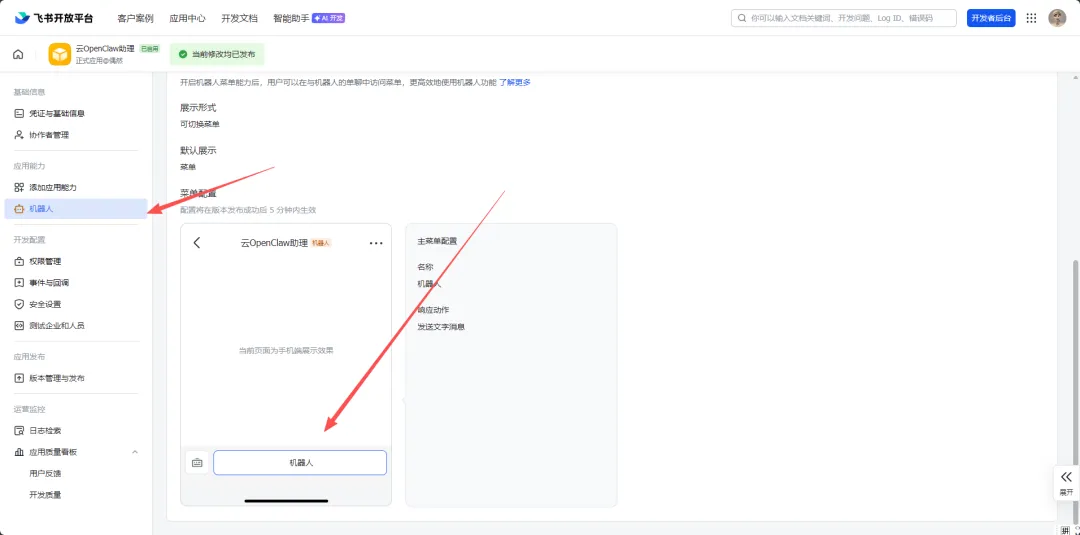Open the apps grid launcher icon
Image resolution: width=1080 pixels, height=535 pixels.
(x=1031, y=18)
